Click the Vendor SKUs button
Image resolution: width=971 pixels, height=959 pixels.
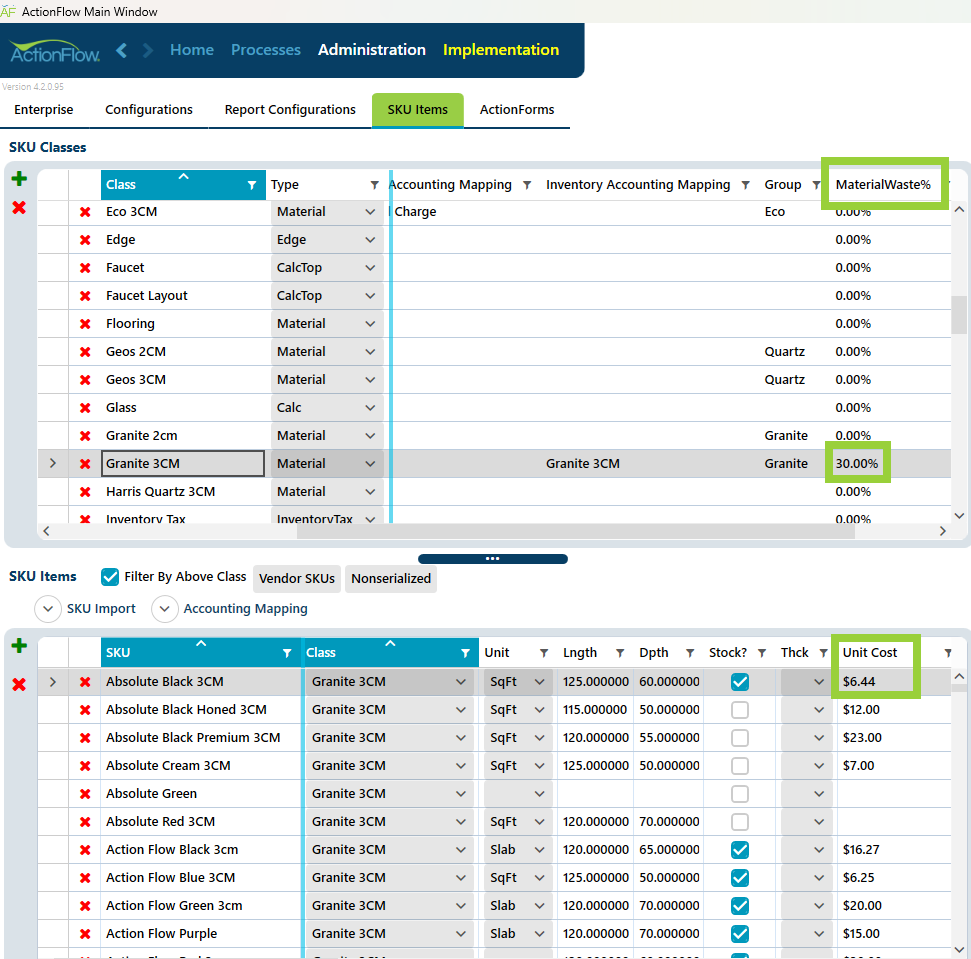pyautogui.click(x=297, y=579)
